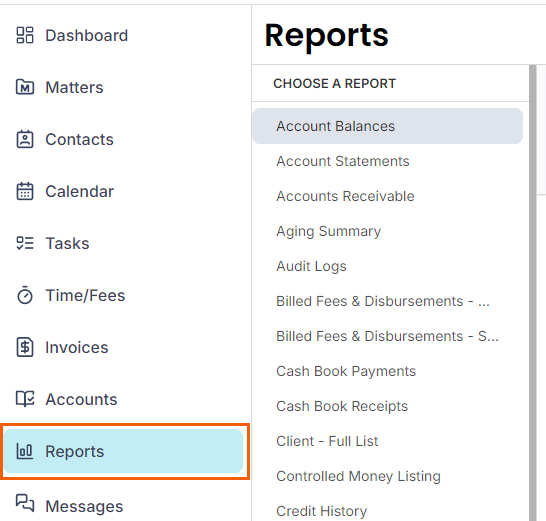This screenshot has width=546, height=521.
Task: Click the Dashboard grid icon
Action: pos(25,35)
